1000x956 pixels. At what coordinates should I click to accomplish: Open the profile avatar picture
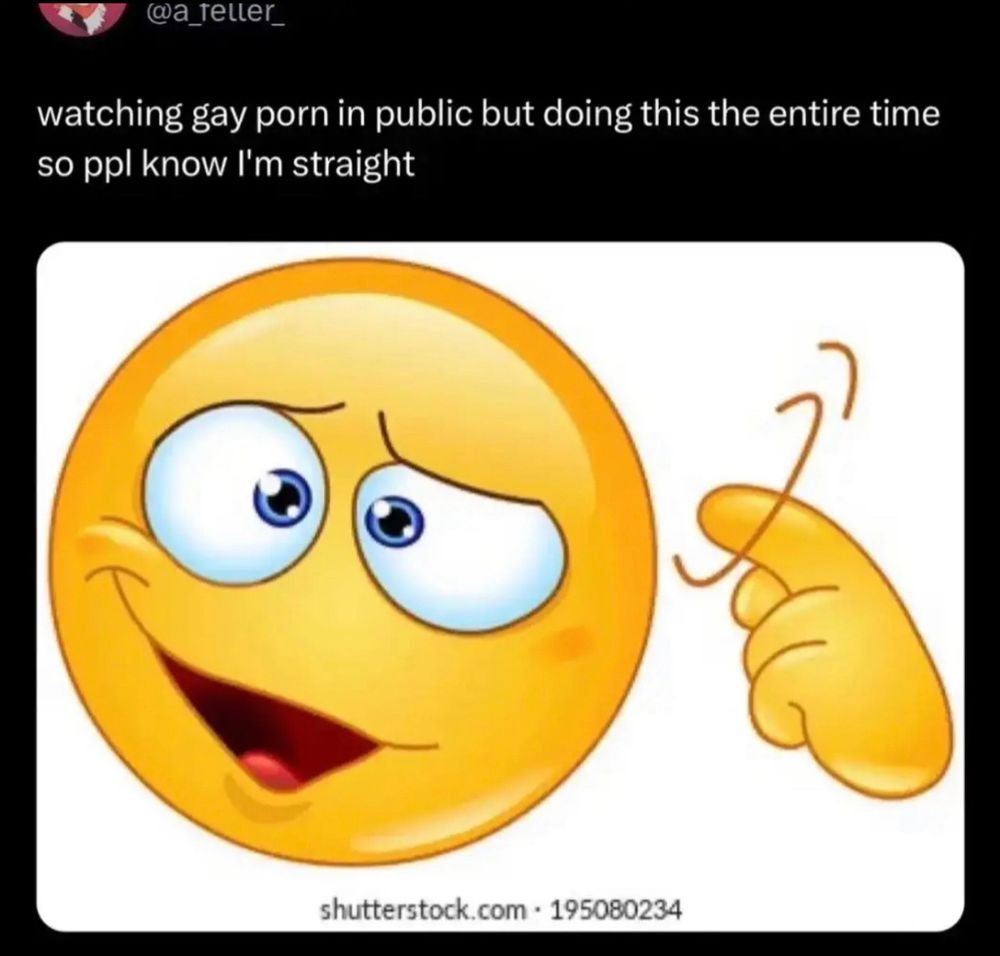(x=85, y=16)
